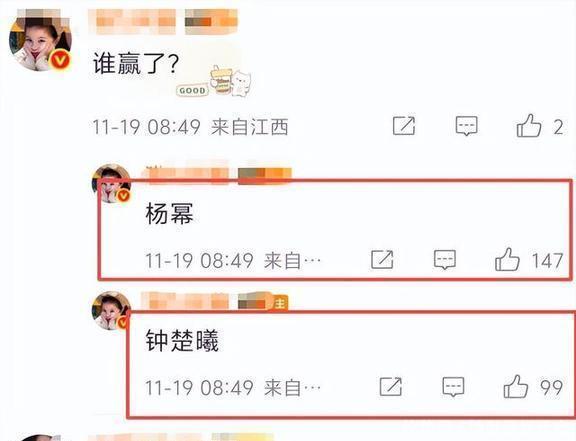Click the 来自江西 location label

pyautogui.click(x=249, y=127)
